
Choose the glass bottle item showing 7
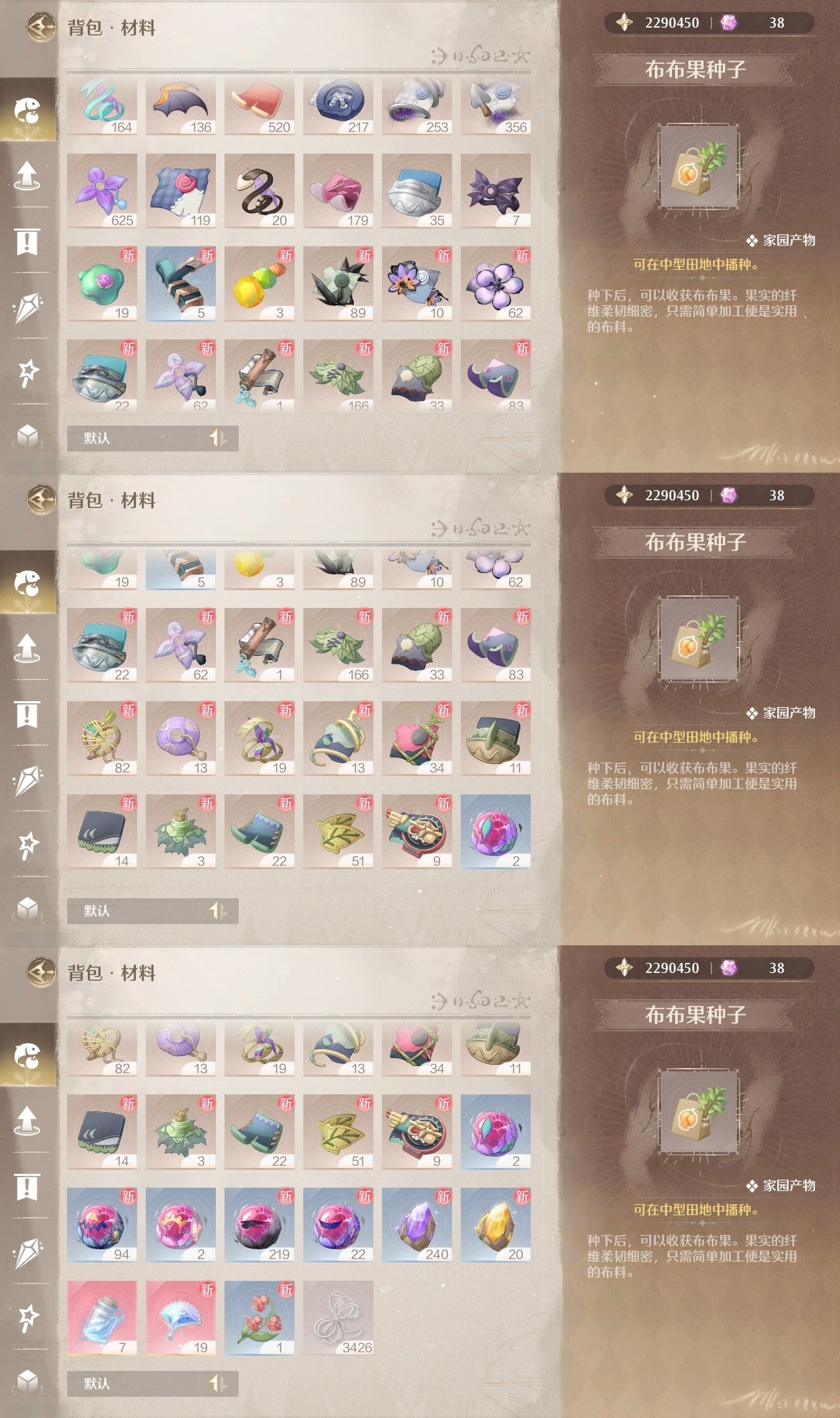coord(102,1318)
